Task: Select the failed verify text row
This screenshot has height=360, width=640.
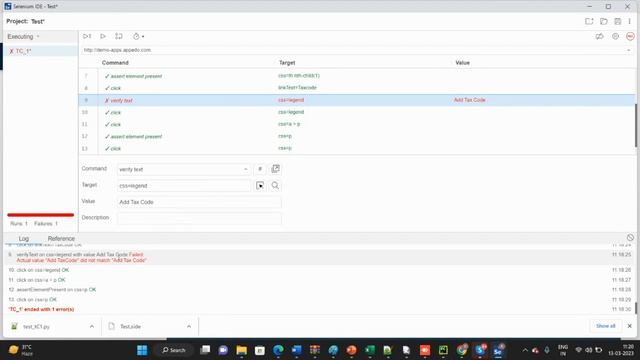Action: [357, 100]
